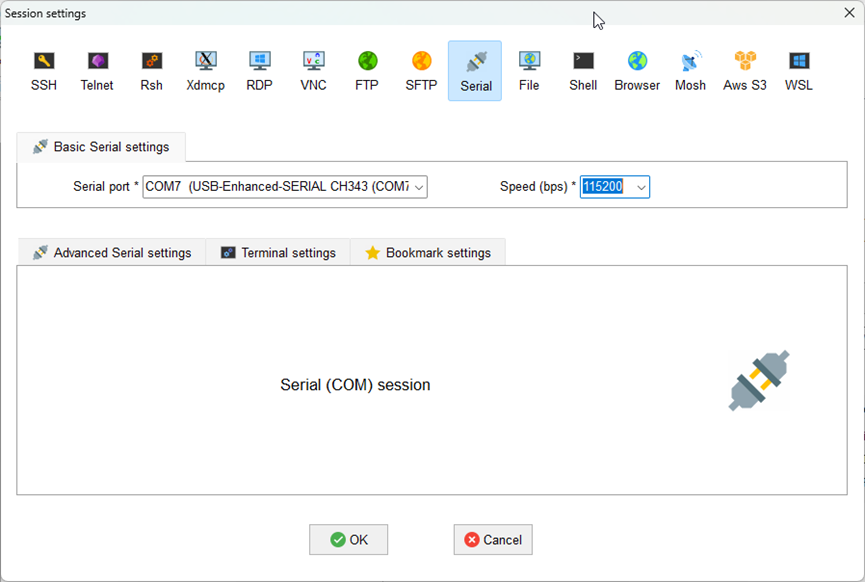Switch to Advanced Serial settings tab
Screen dimensions: 865x582
112,253
